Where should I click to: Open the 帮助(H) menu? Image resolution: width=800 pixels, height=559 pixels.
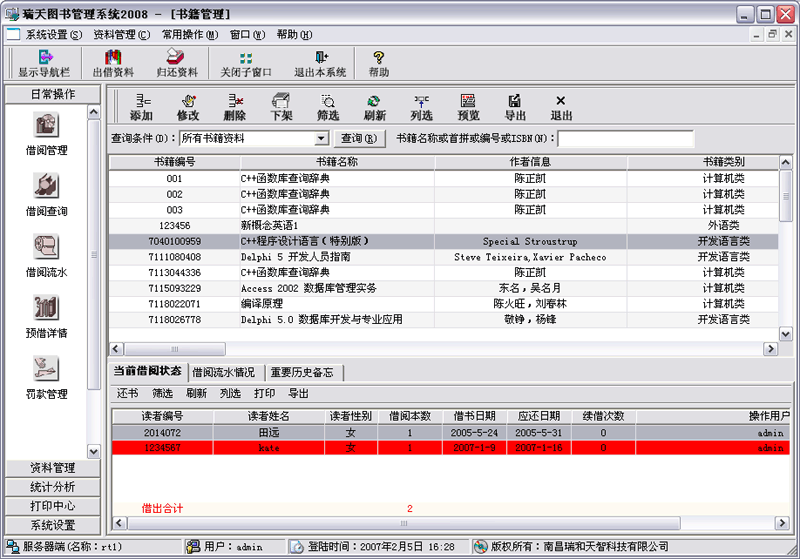[x=294, y=35]
